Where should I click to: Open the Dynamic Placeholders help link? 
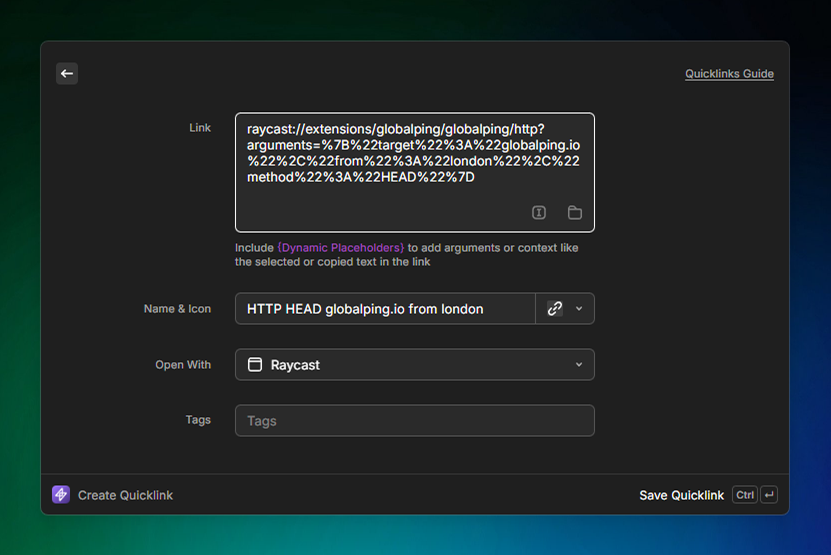tap(340, 248)
